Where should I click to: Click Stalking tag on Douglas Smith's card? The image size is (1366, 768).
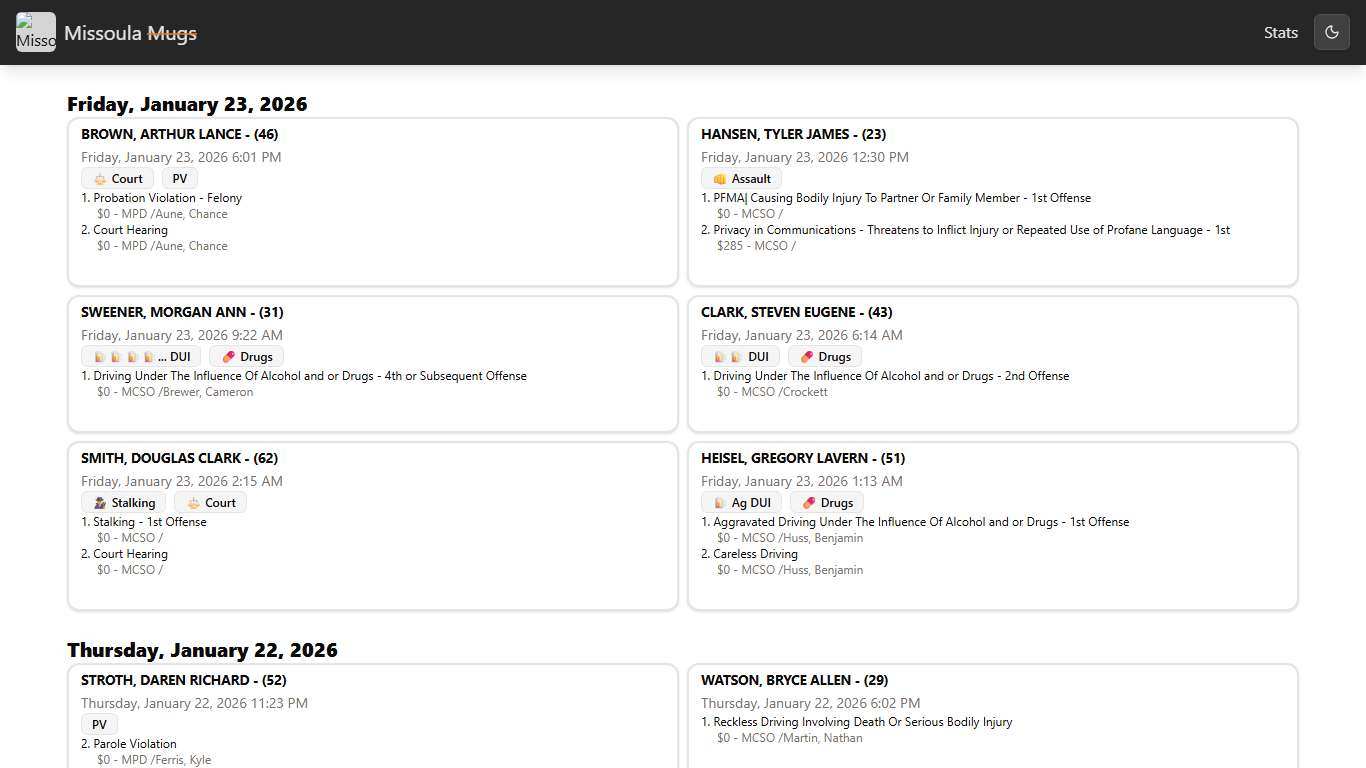[x=124, y=503]
